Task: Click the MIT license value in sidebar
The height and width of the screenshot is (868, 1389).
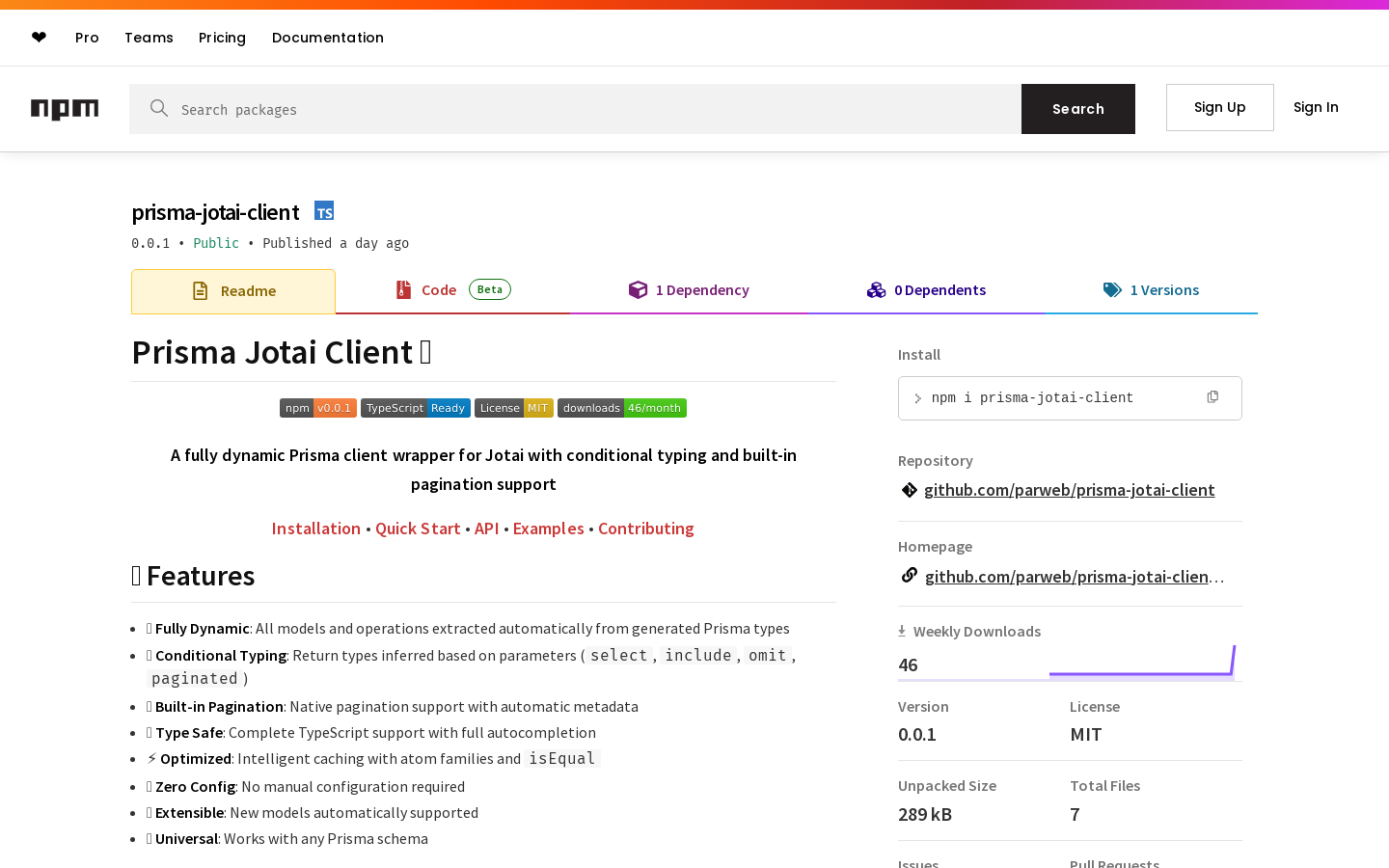Action: 1086,734
